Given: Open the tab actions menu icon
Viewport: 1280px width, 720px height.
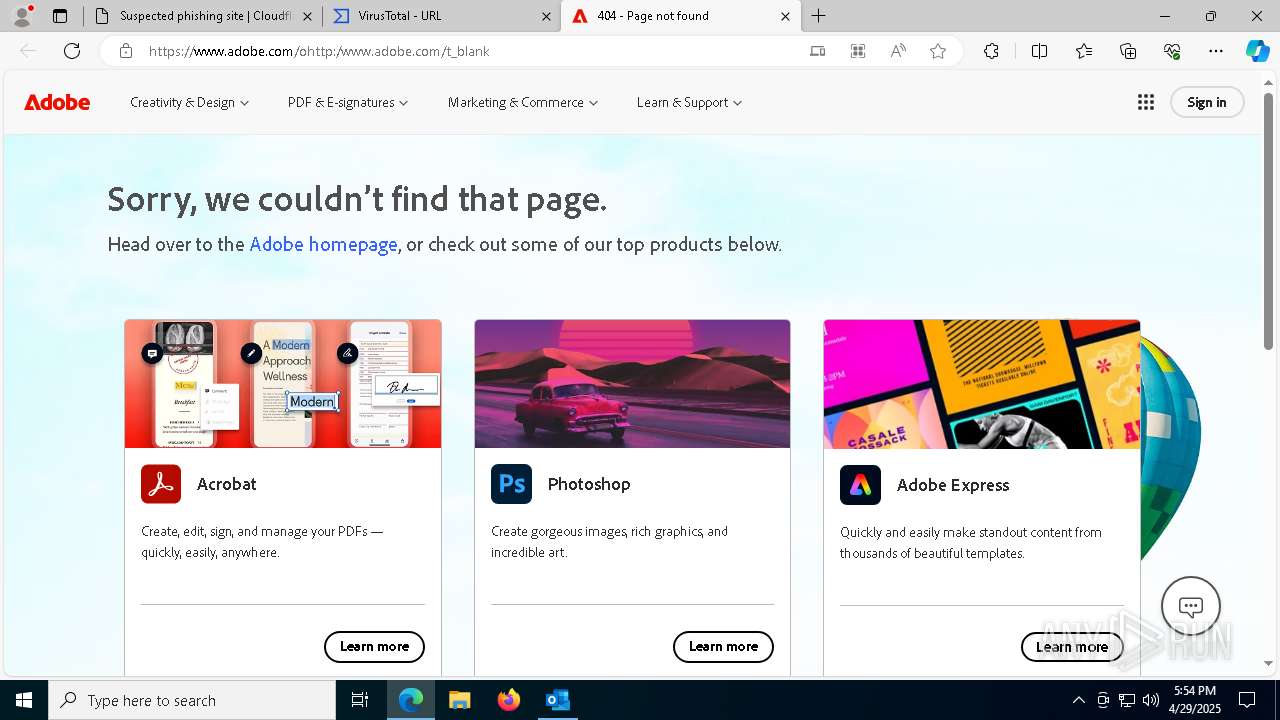Looking at the screenshot, I should 60,16.
